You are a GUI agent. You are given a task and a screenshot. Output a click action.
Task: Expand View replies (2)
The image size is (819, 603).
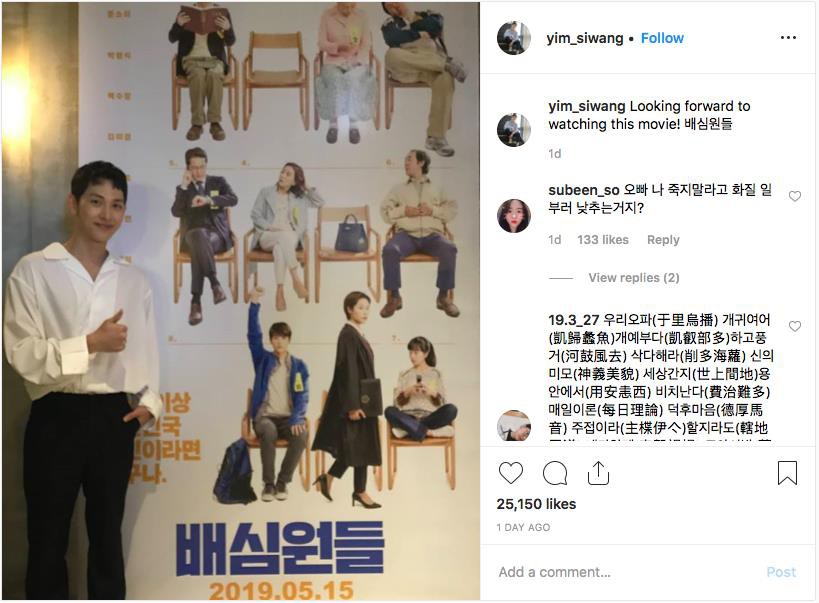pos(634,277)
